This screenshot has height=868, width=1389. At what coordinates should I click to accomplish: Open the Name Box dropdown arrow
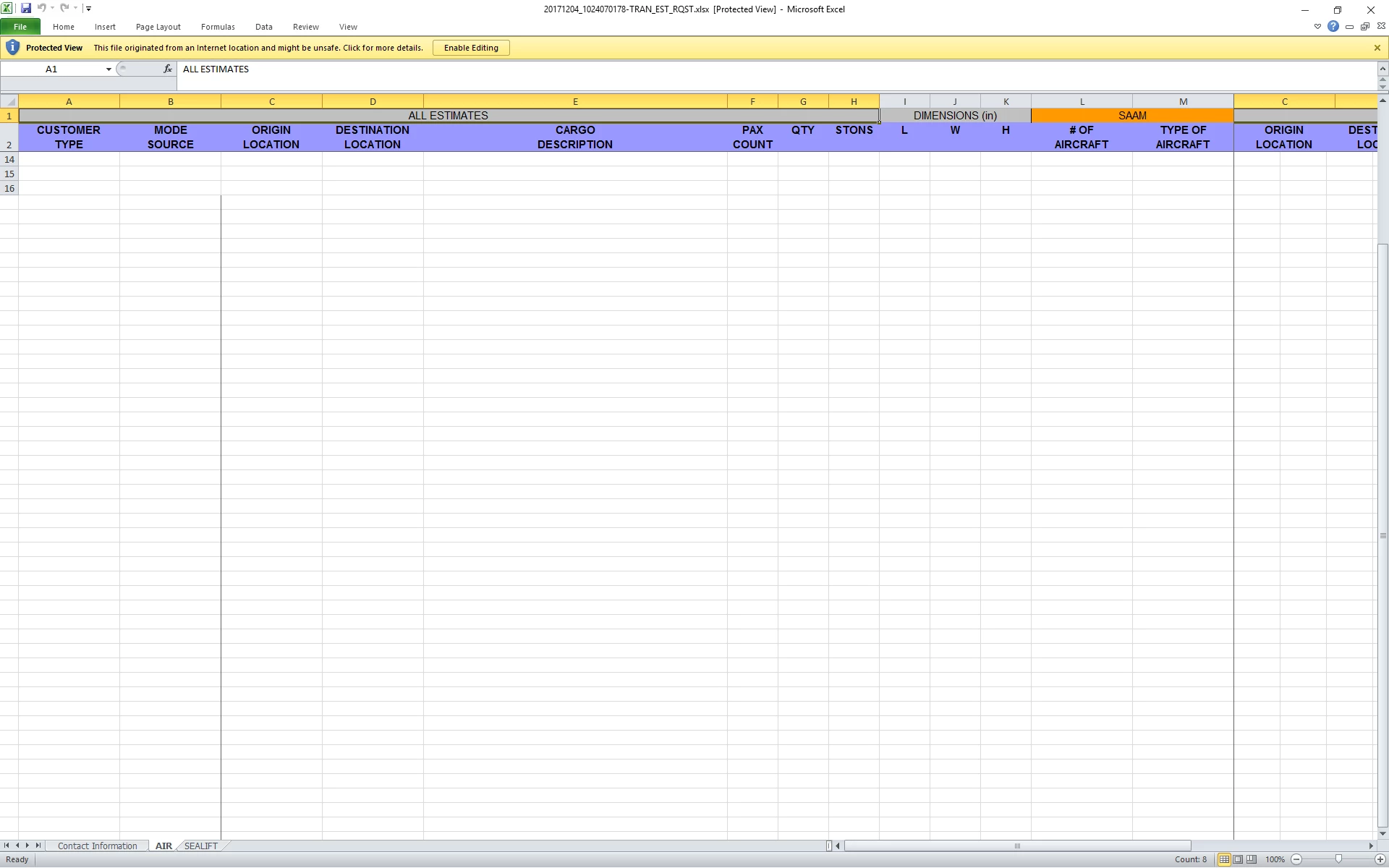point(109,69)
